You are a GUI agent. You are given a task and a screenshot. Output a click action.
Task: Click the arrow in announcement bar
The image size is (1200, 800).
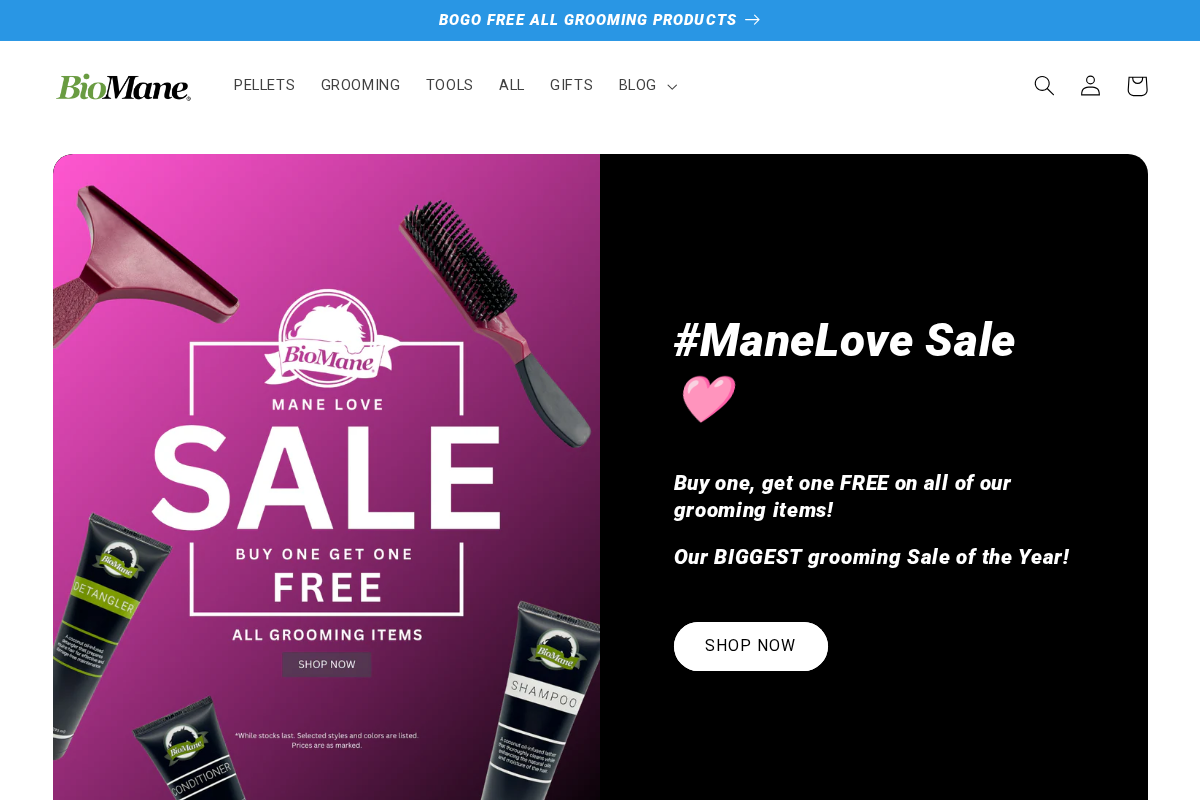coord(753,20)
